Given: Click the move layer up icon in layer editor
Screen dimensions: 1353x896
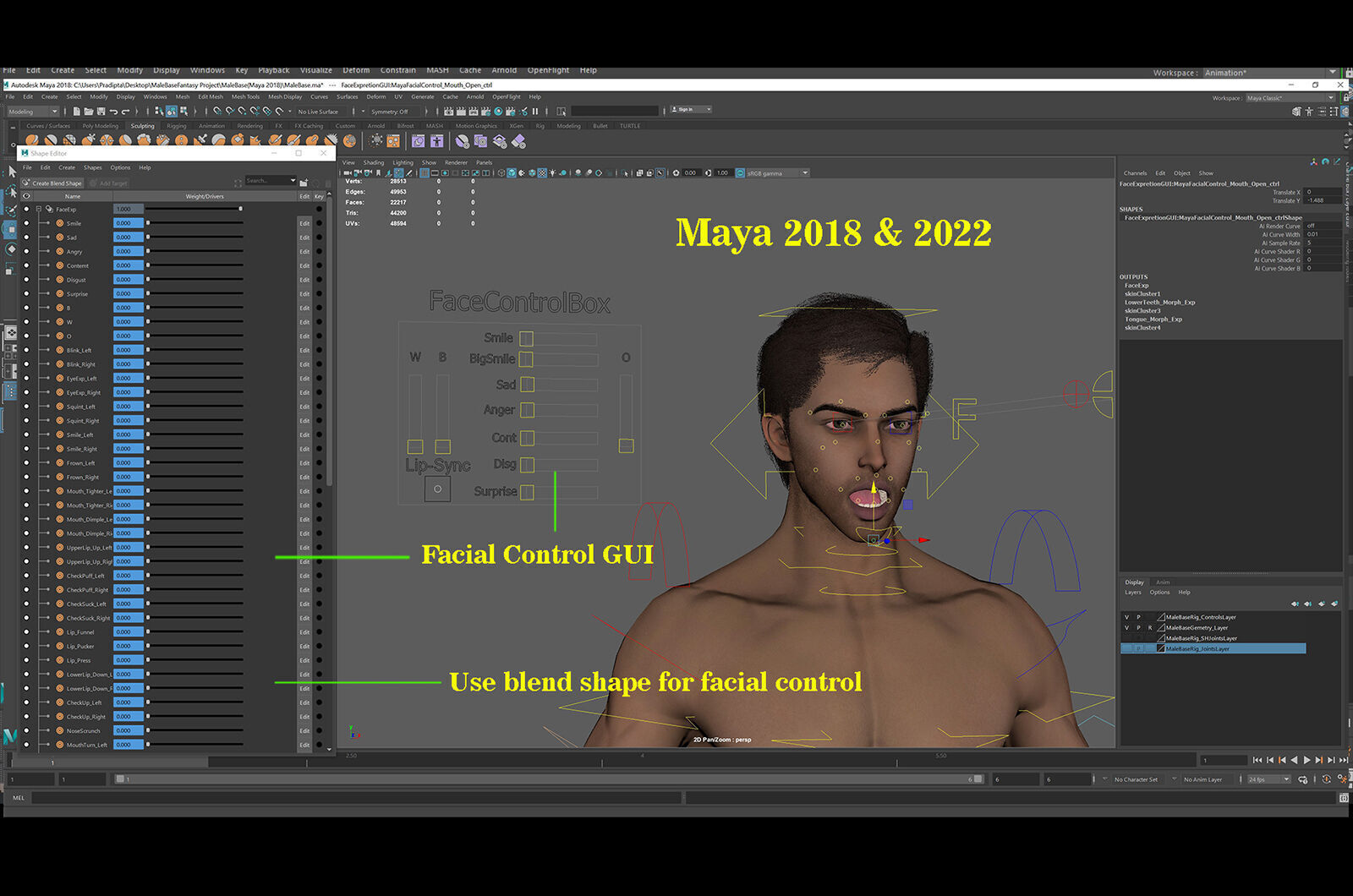Looking at the screenshot, I should pyautogui.click(x=1295, y=604).
